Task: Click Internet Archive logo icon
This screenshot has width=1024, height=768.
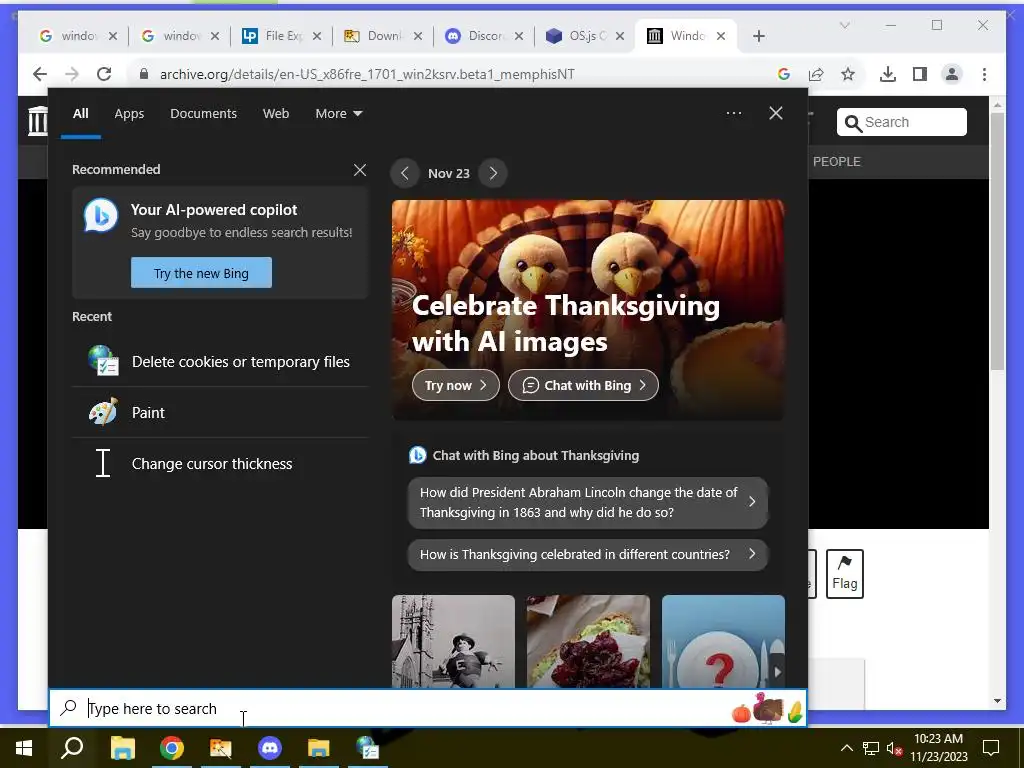Action: coord(38,121)
